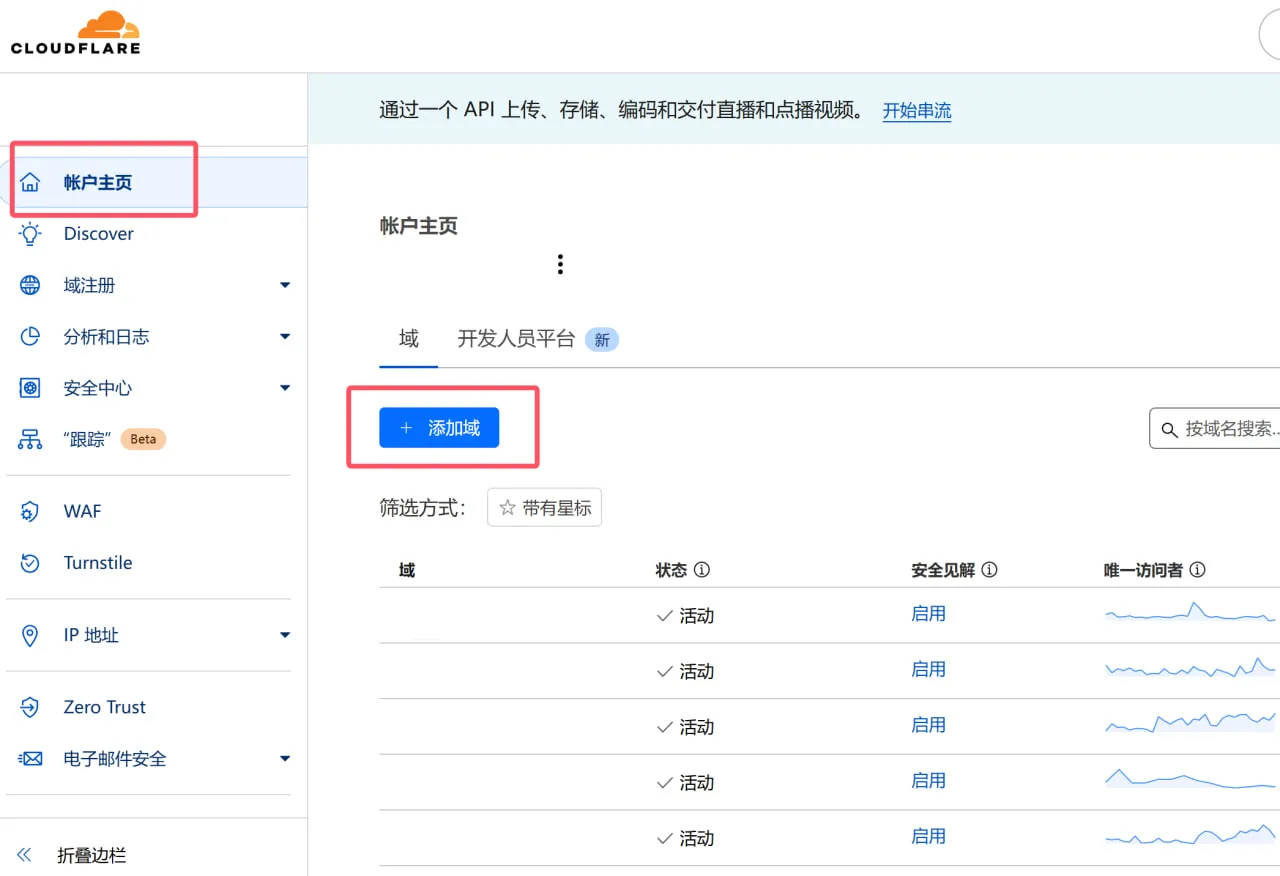Click the location pin icon for IP 地址
Image resolution: width=1280 pixels, height=876 pixels.
pos(30,635)
